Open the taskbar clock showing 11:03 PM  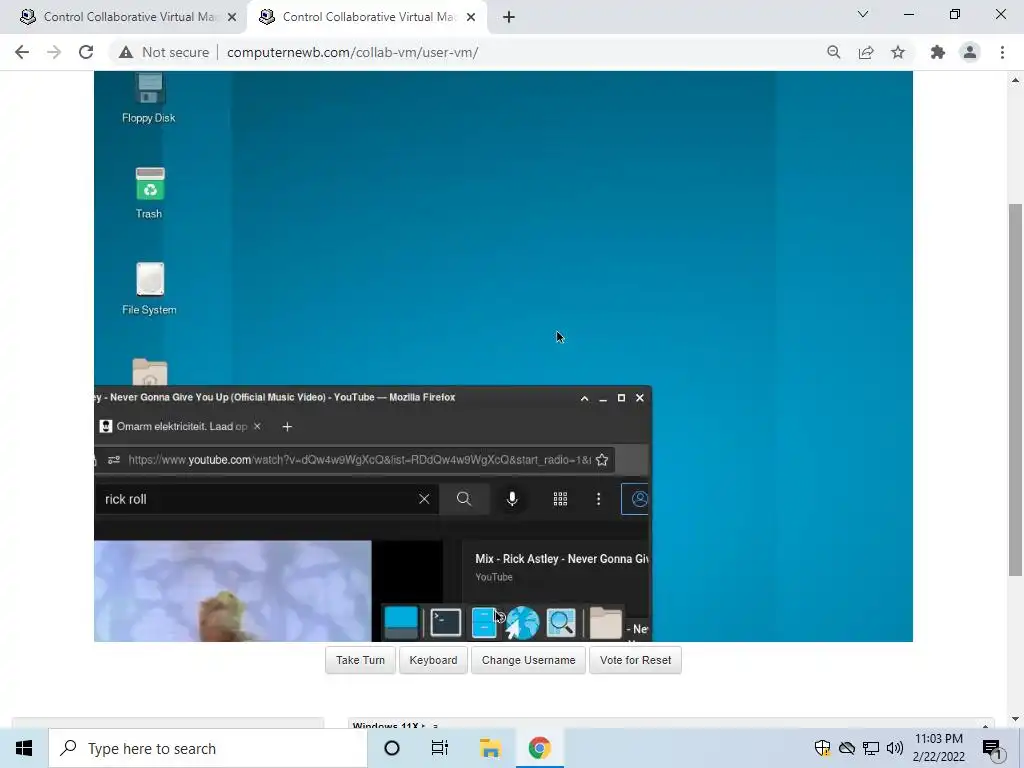[938, 748]
